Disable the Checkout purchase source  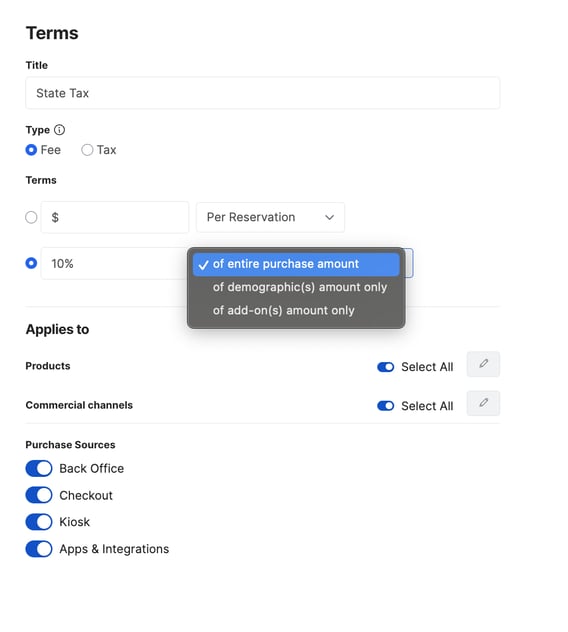(39, 495)
